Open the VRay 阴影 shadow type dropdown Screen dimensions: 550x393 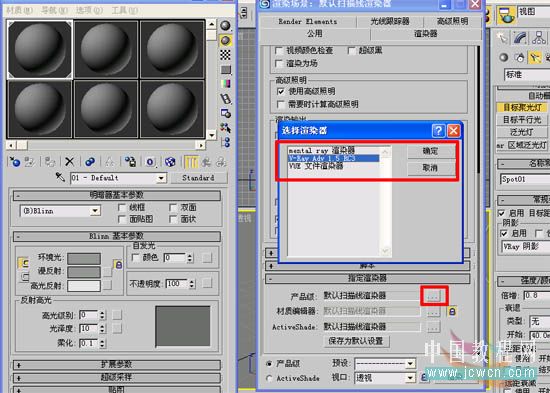tap(525, 247)
